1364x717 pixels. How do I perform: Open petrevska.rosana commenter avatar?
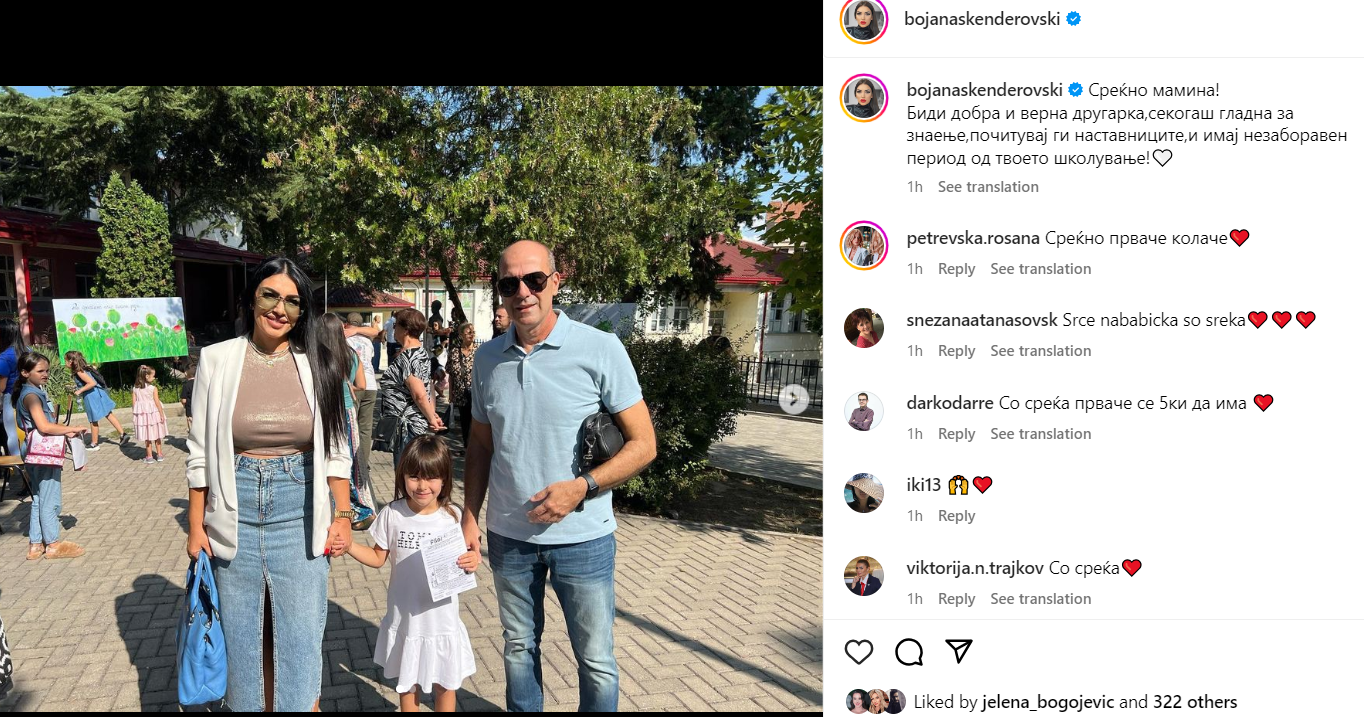coord(864,245)
